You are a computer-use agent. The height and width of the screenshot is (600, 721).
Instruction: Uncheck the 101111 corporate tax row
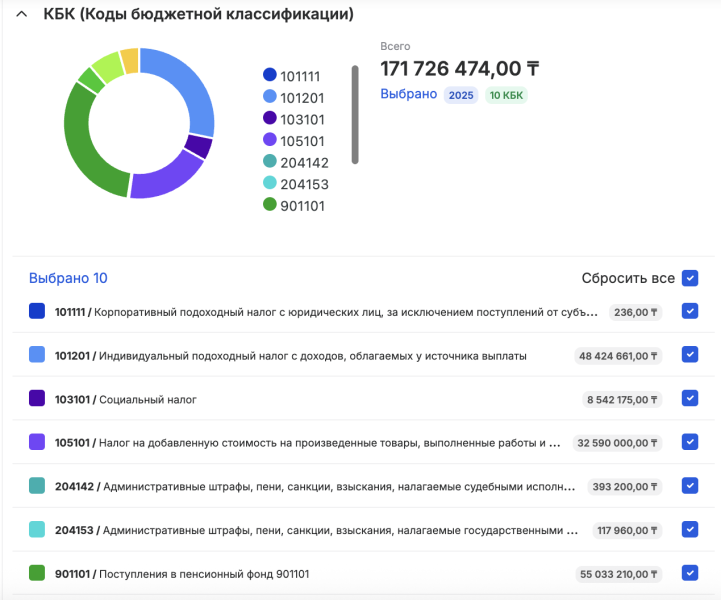(689, 312)
